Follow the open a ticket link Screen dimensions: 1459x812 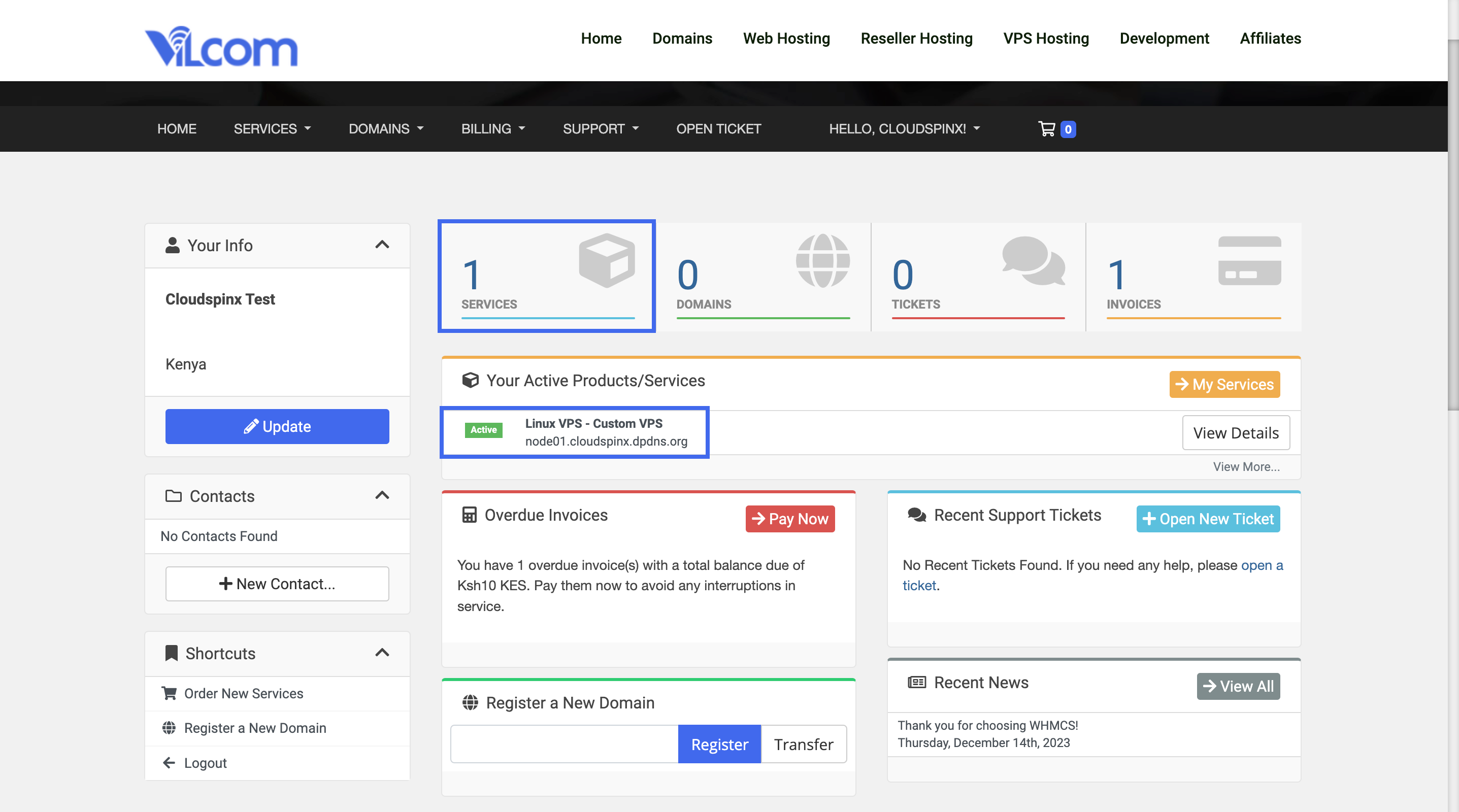click(1262, 565)
